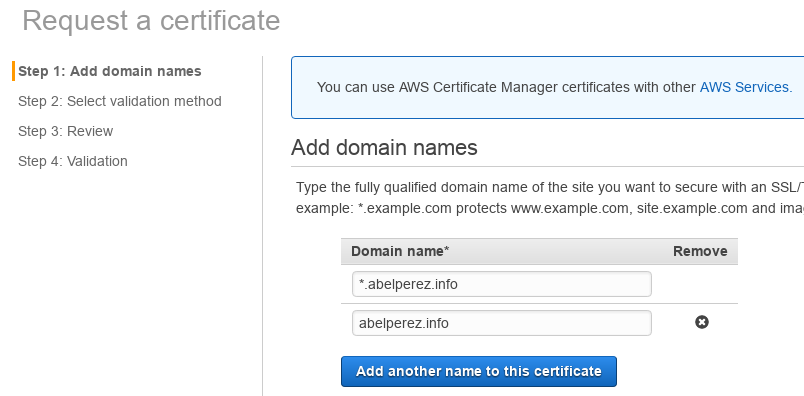
Task: Click the Domain name* column header
Action: pyautogui.click(x=400, y=251)
